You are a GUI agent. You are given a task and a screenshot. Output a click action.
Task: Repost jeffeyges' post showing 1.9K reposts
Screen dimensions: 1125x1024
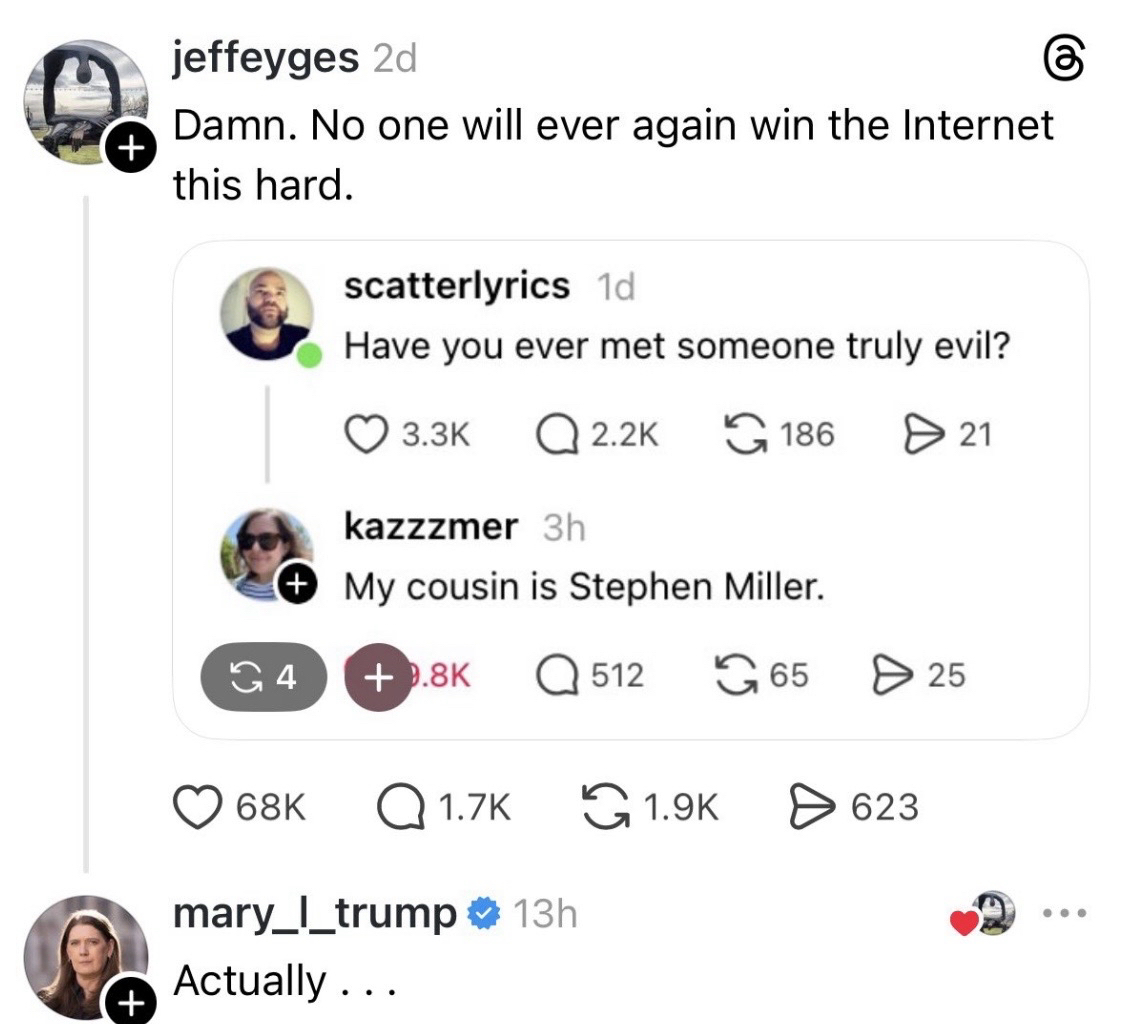tap(606, 806)
